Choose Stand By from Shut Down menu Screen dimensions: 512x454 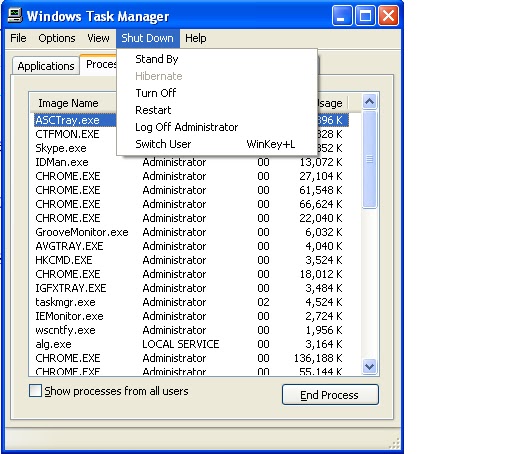pyautogui.click(x=217, y=59)
